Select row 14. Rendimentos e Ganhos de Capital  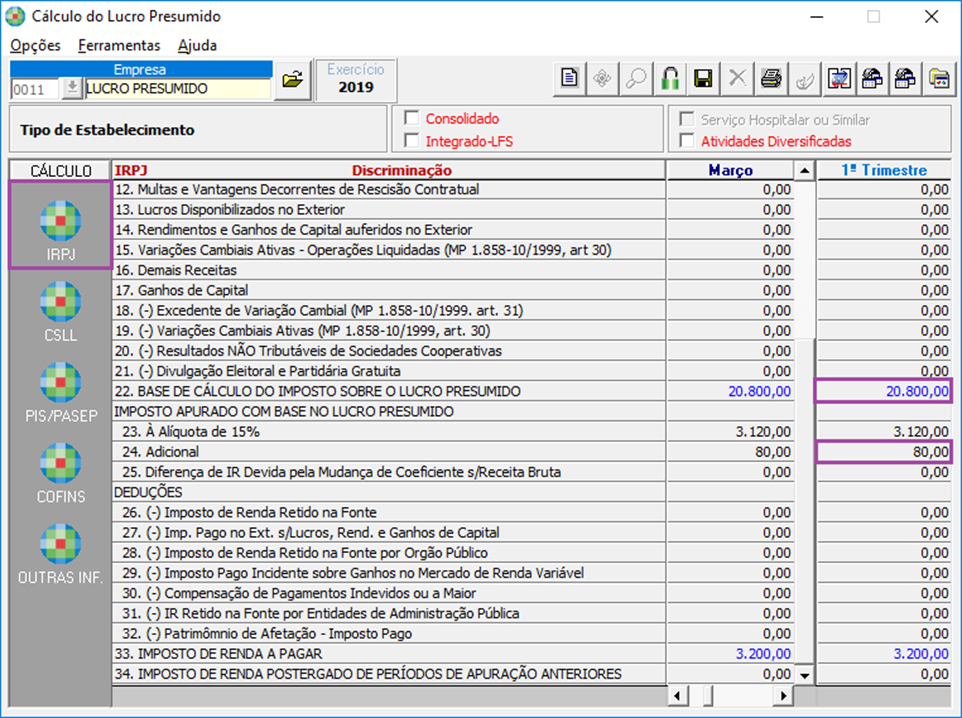[389, 230]
